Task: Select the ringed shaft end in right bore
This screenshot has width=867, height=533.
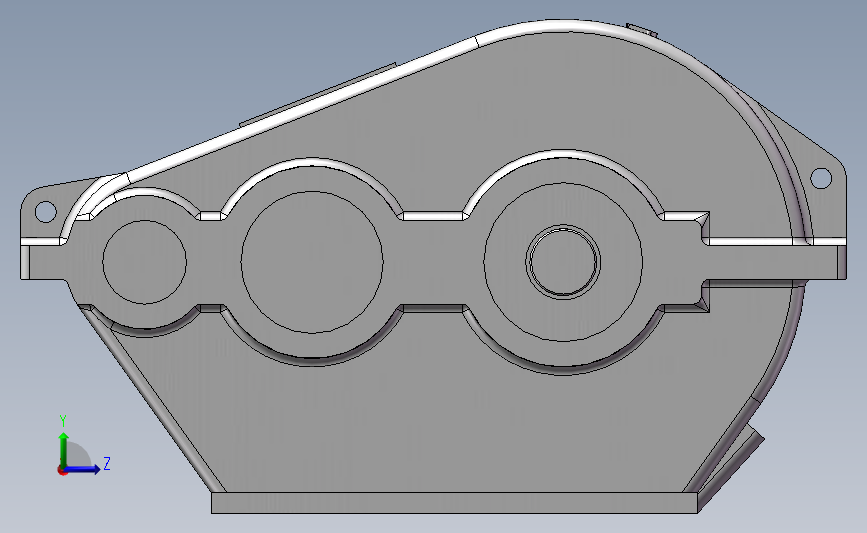Action: point(563,262)
